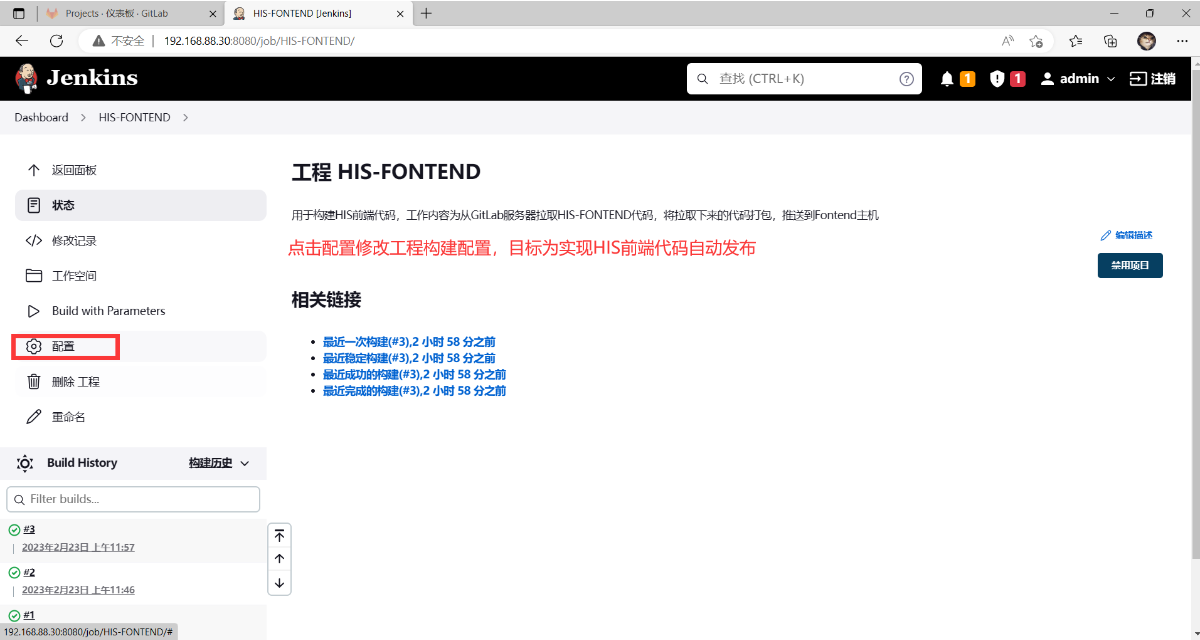Click the back arrow browser button
The image size is (1200, 640).
pos(22,41)
